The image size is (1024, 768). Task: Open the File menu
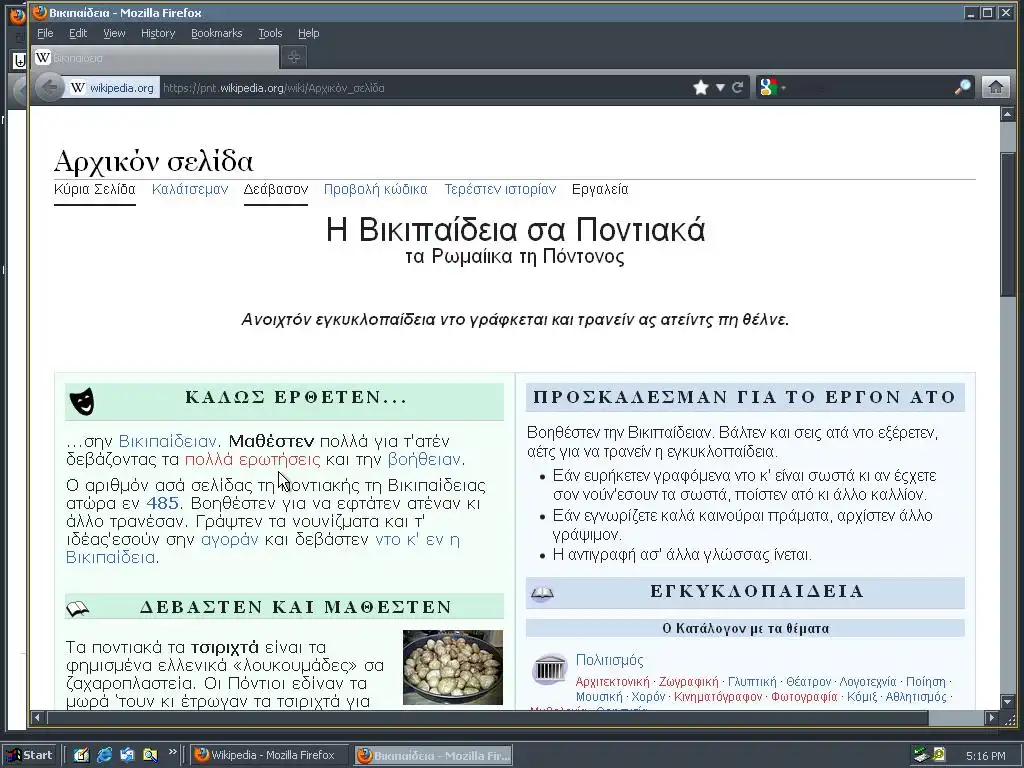point(45,33)
